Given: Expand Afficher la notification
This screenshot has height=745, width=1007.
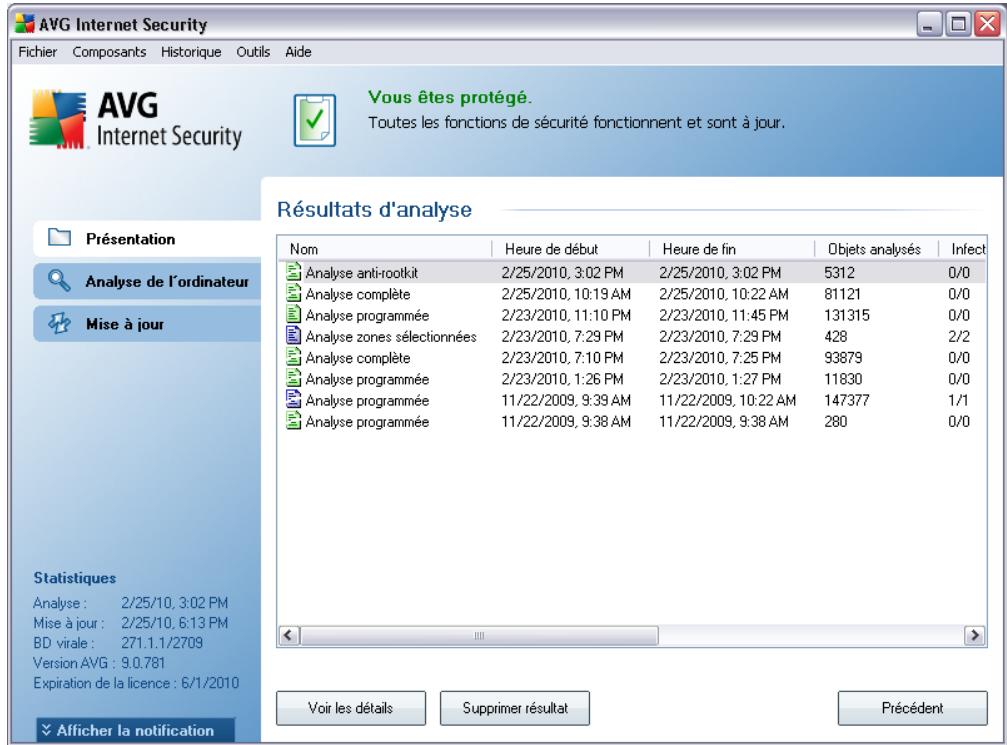Looking at the screenshot, I should [136, 730].
